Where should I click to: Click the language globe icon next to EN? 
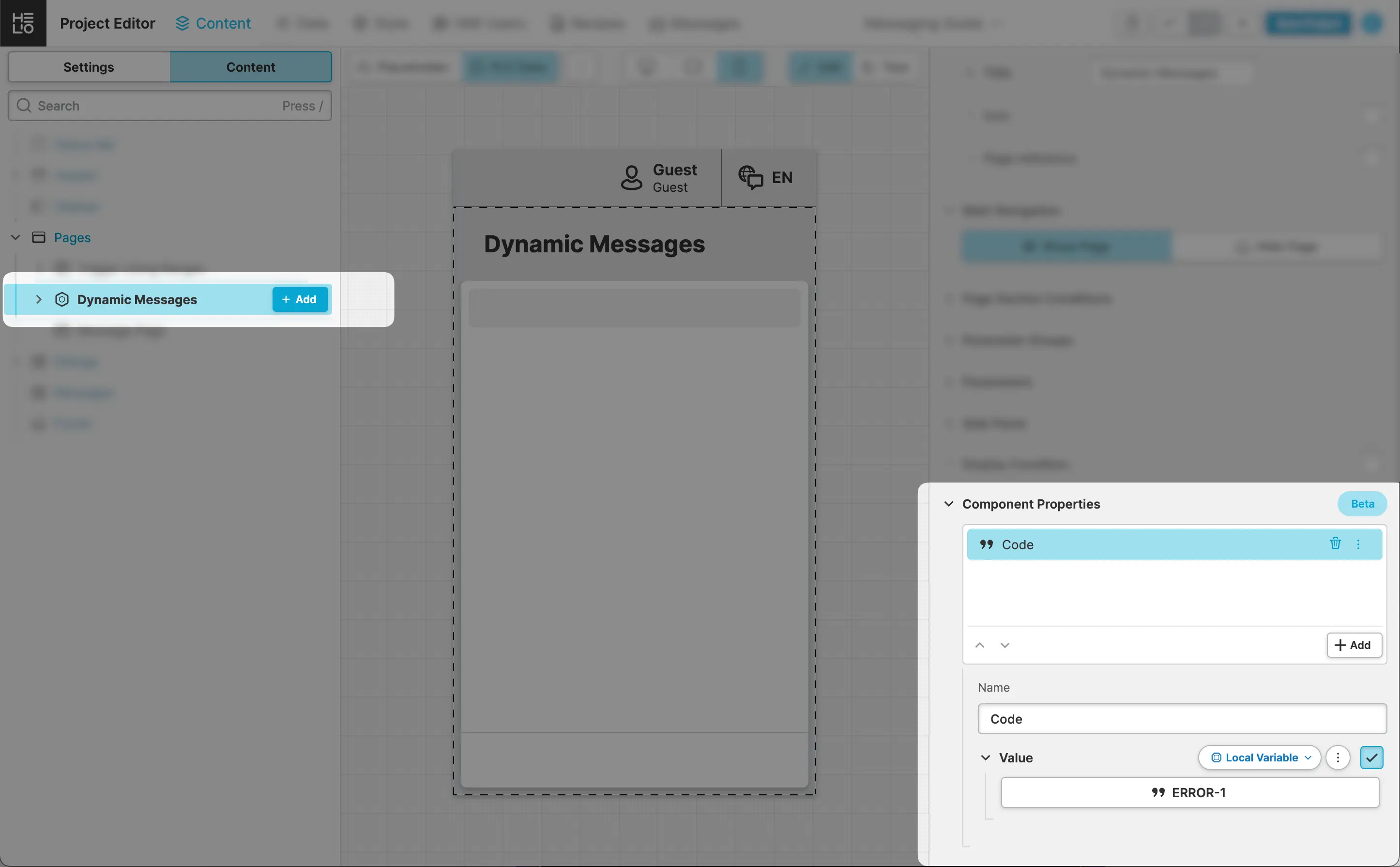pos(750,177)
